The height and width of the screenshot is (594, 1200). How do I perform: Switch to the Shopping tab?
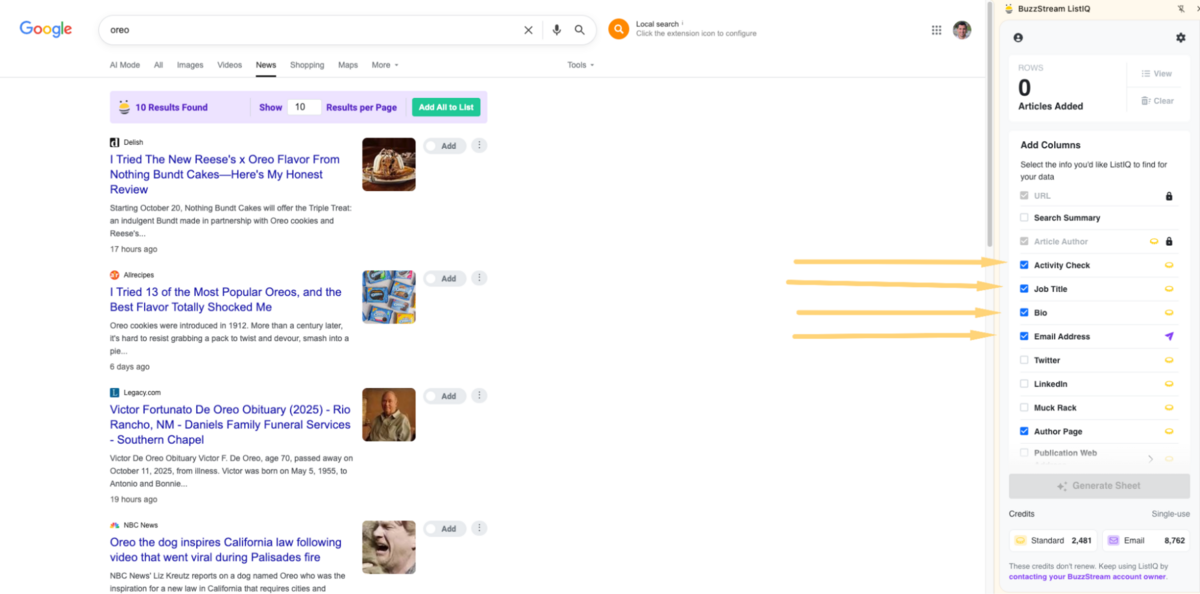307,65
